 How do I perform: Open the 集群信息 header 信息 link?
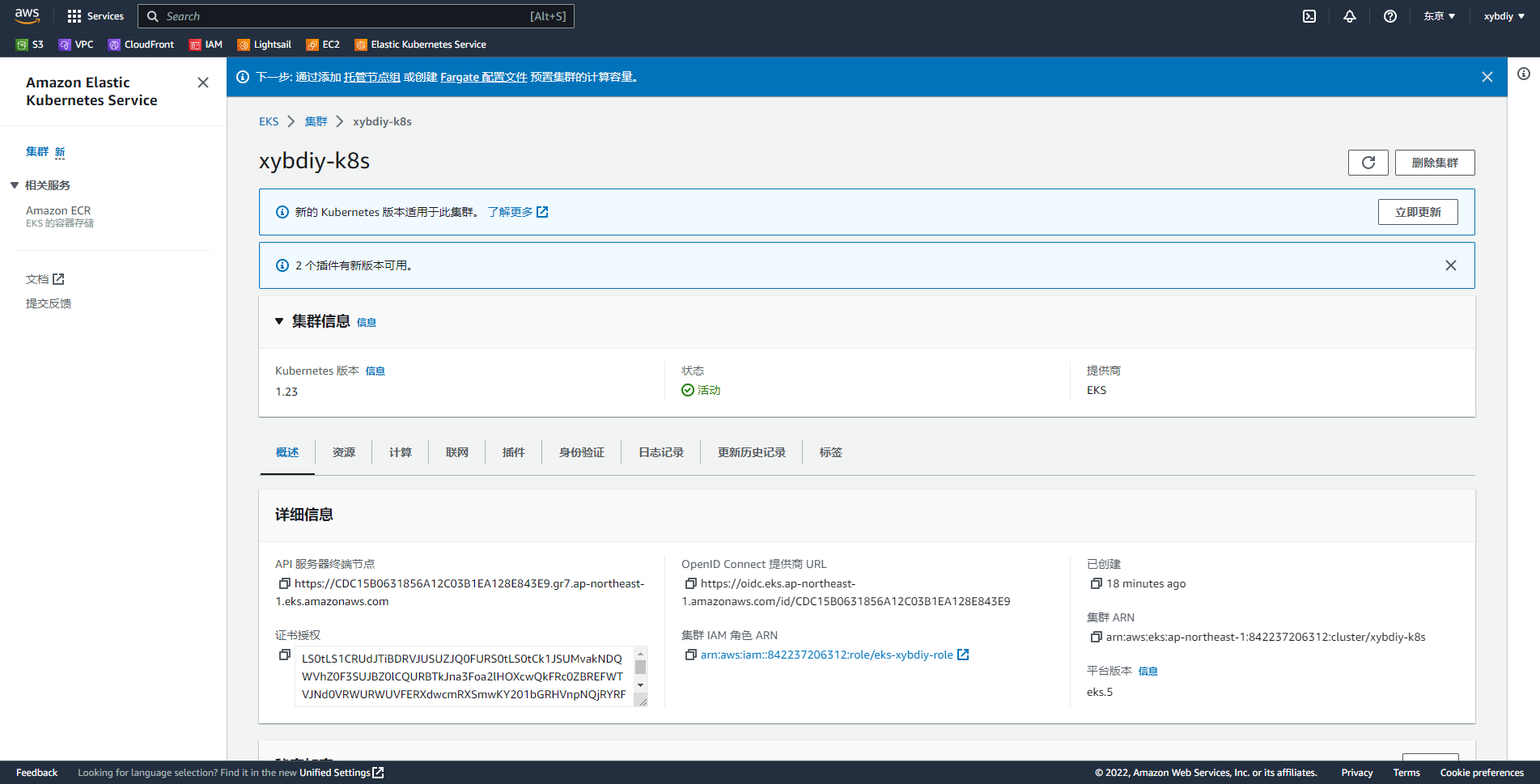pyautogui.click(x=367, y=322)
